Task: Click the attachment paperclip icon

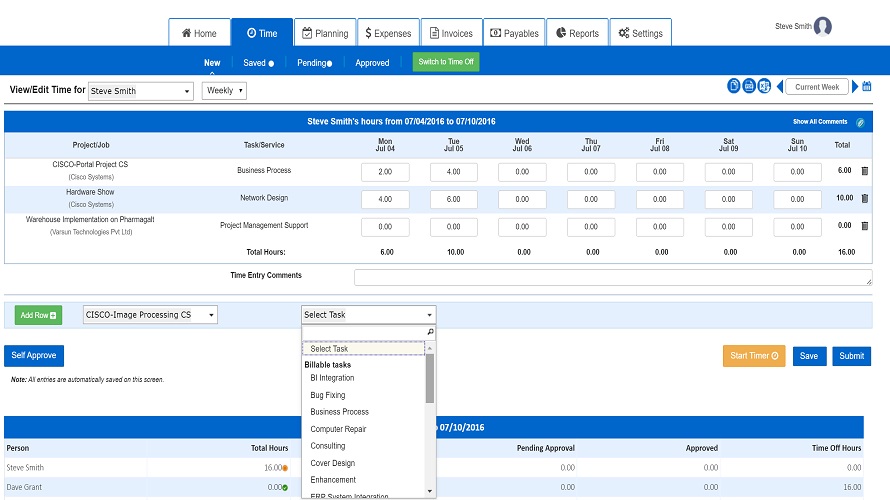Action: [x=860, y=122]
